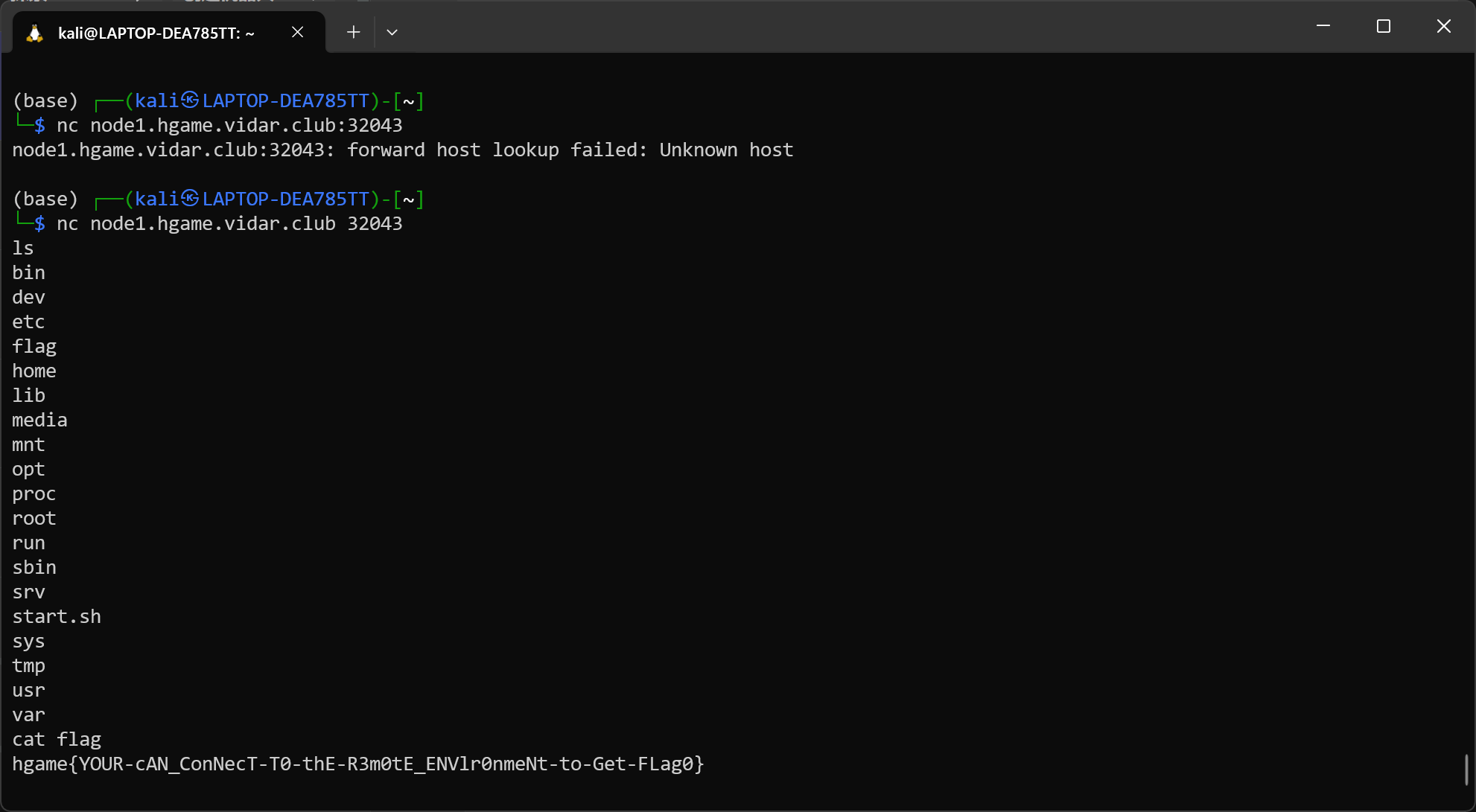
Task: Click the Linux penguin icon on the tab
Action: 34,33
